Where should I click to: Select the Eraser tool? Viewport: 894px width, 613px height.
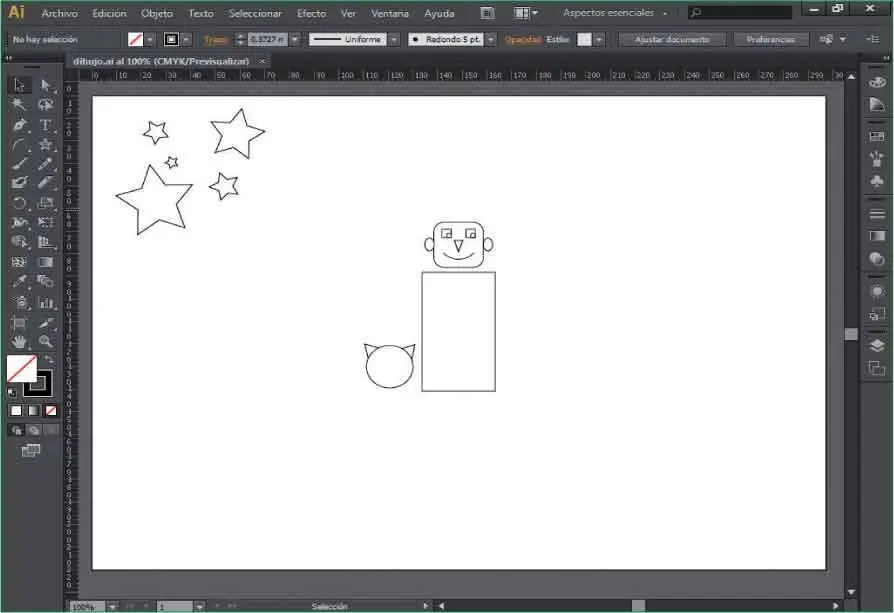click(46, 183)
